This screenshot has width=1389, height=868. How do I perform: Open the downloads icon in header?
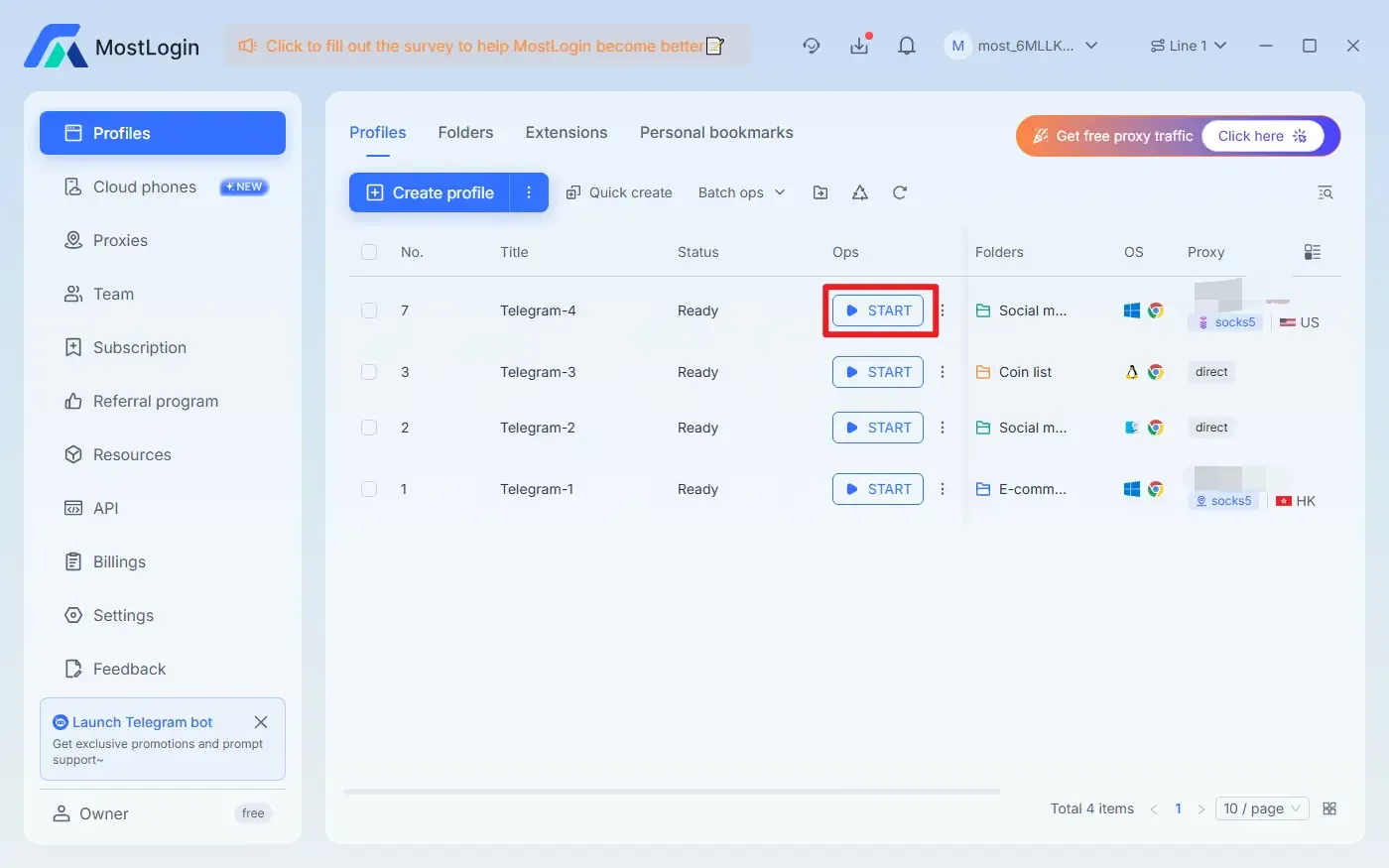coord(859,46)
